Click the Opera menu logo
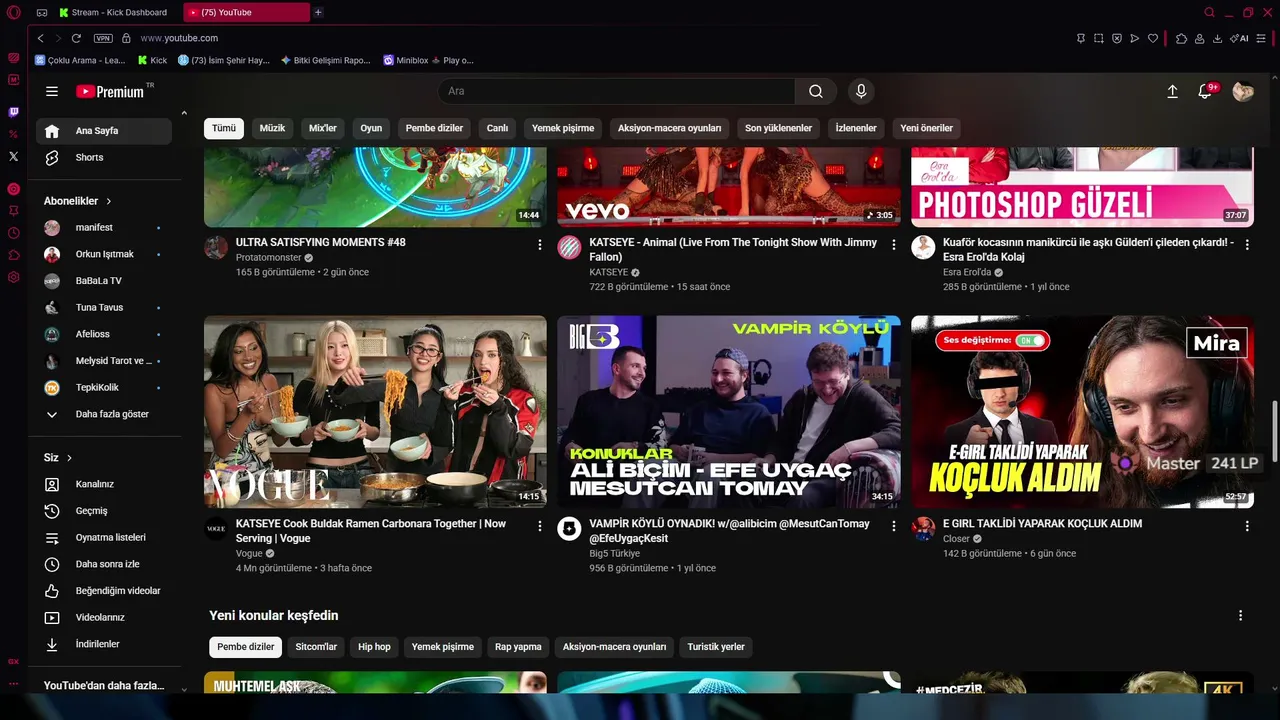Image resolution: width=1280 pixels, height=720 pixels. click(13, 12)
